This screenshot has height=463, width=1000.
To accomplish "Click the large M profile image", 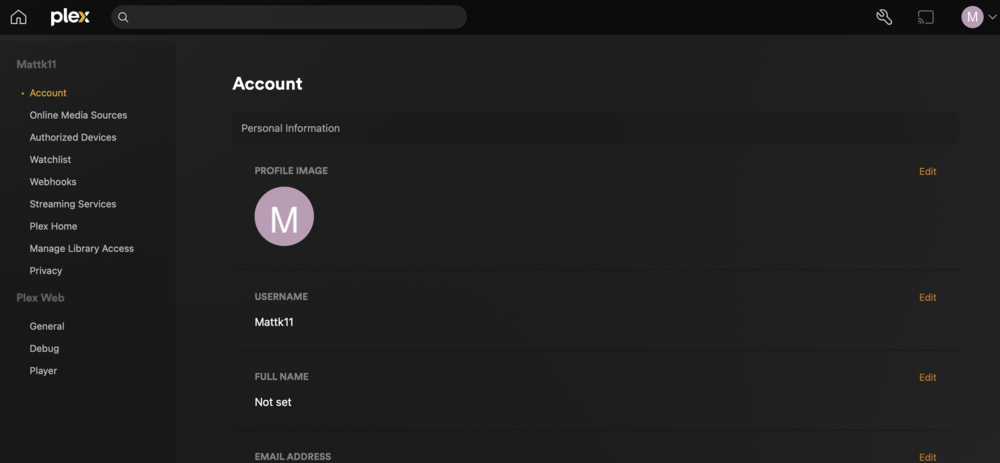I will pyautogui.click(x=284, y=216).
